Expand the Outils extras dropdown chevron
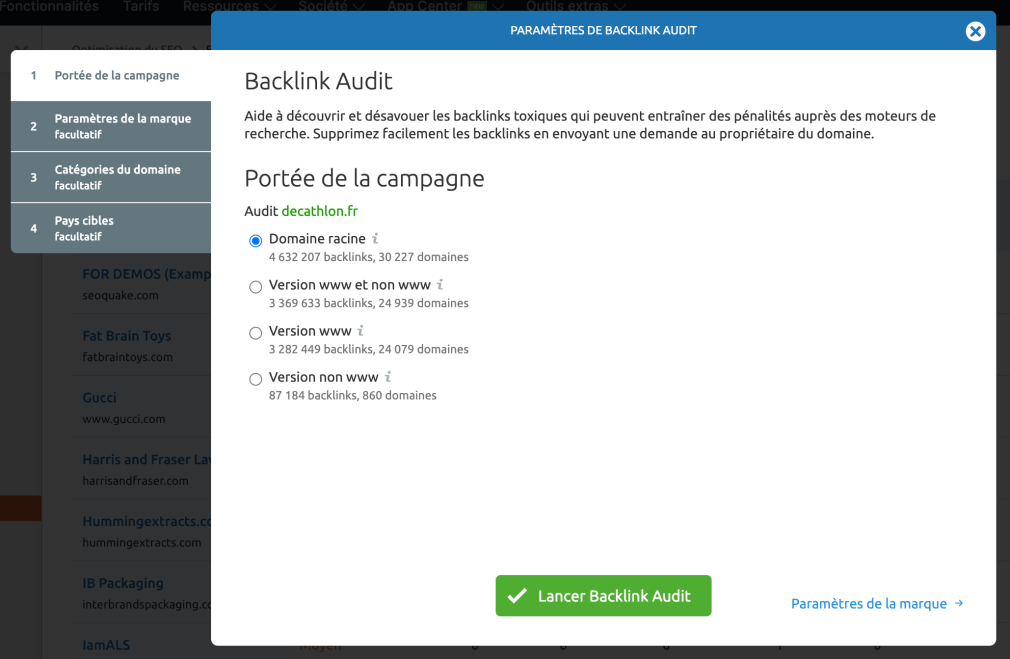 pos(619,7)
